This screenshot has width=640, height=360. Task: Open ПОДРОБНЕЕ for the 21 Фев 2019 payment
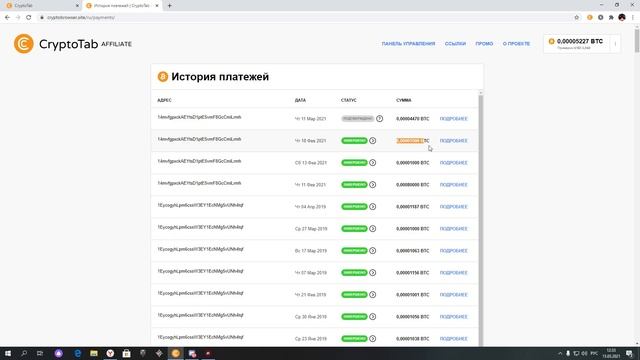coord(453,295)
